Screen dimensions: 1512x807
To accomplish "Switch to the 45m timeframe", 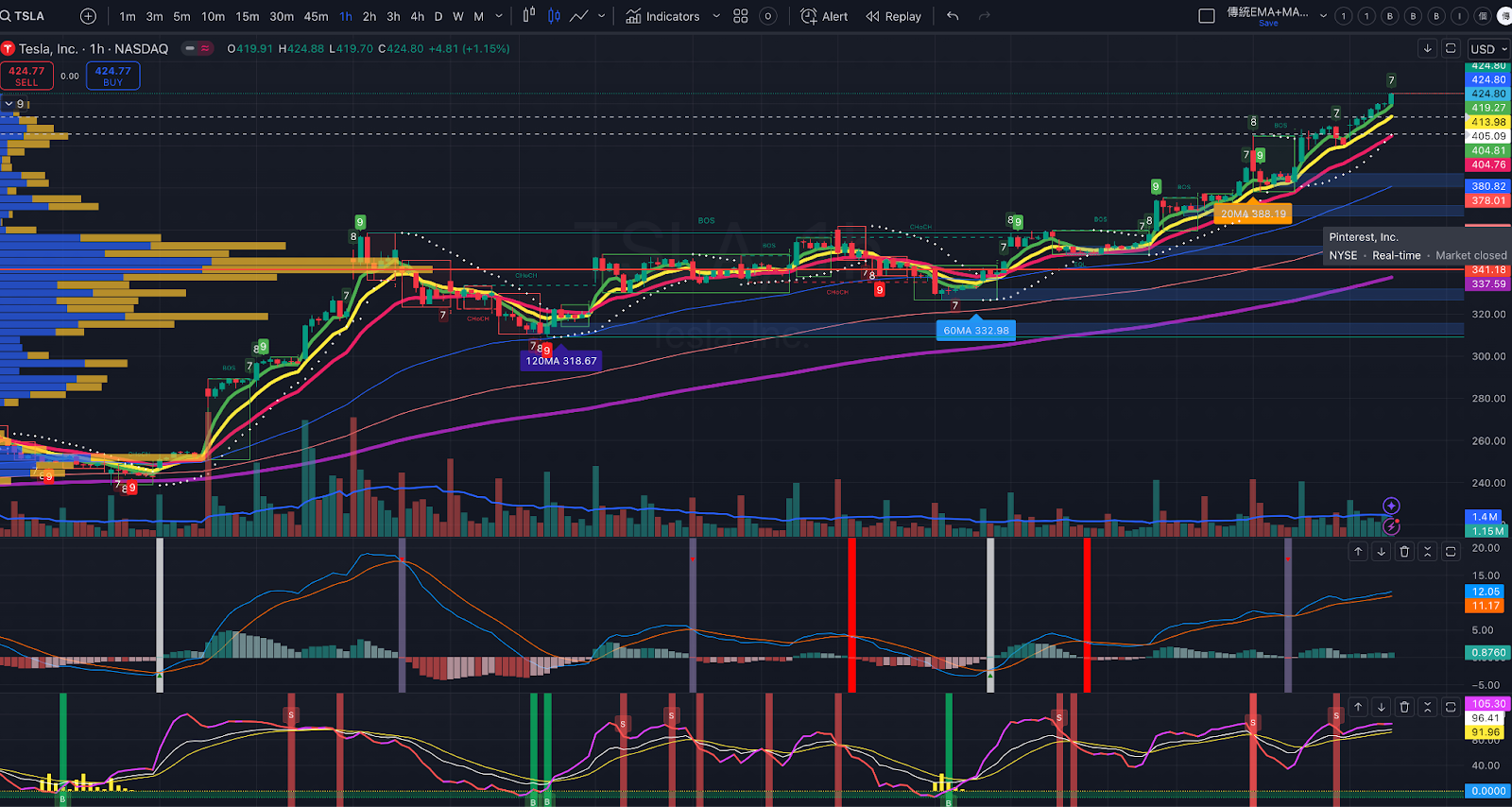I will 317,16.
